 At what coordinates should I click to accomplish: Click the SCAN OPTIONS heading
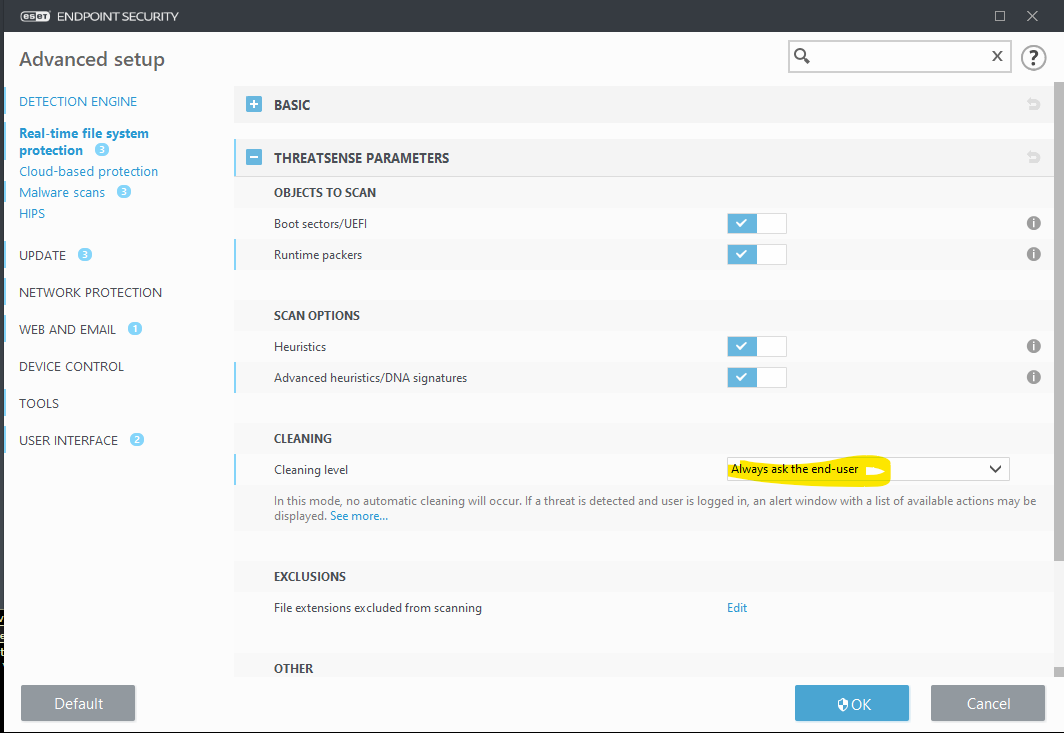[317, 316]
